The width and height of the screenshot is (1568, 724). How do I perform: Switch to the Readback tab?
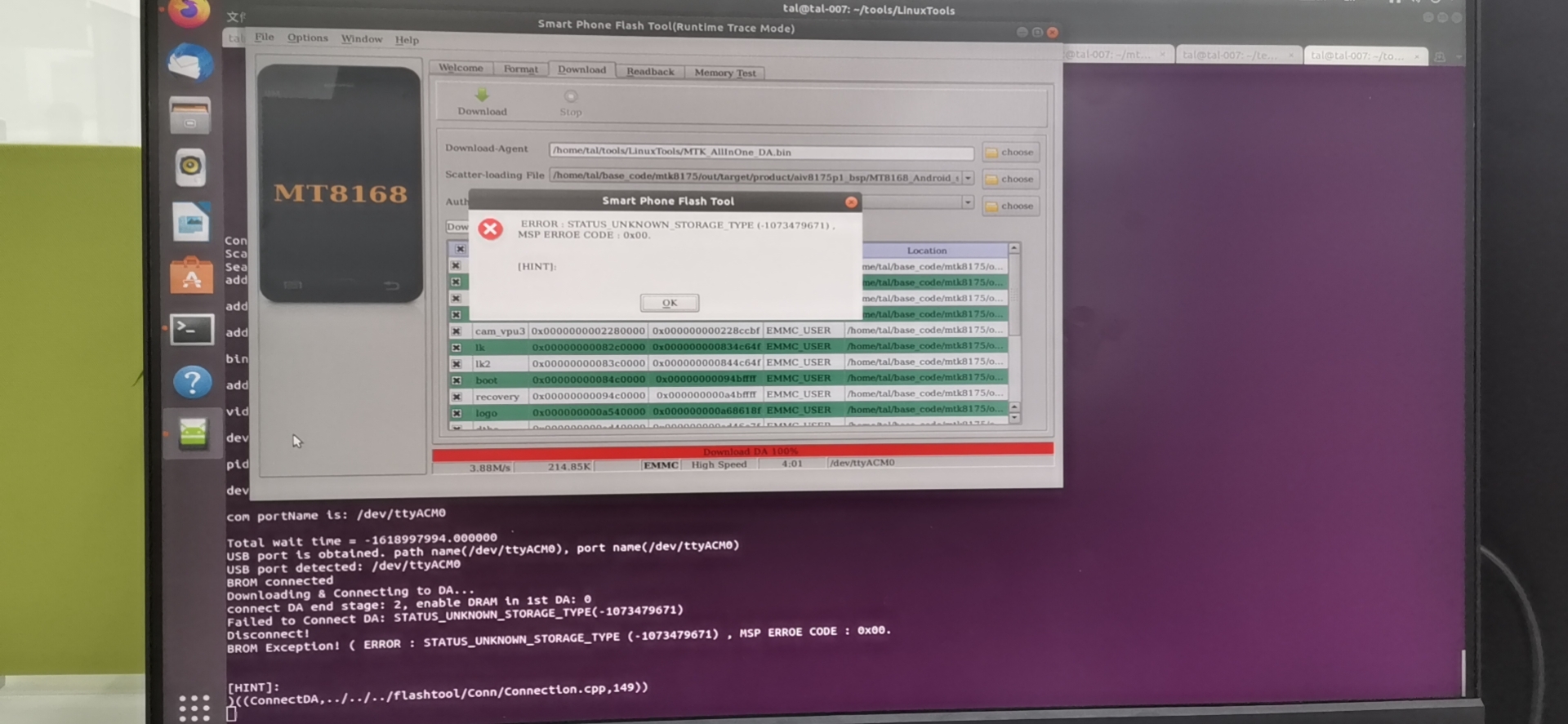tap(650, 71)
